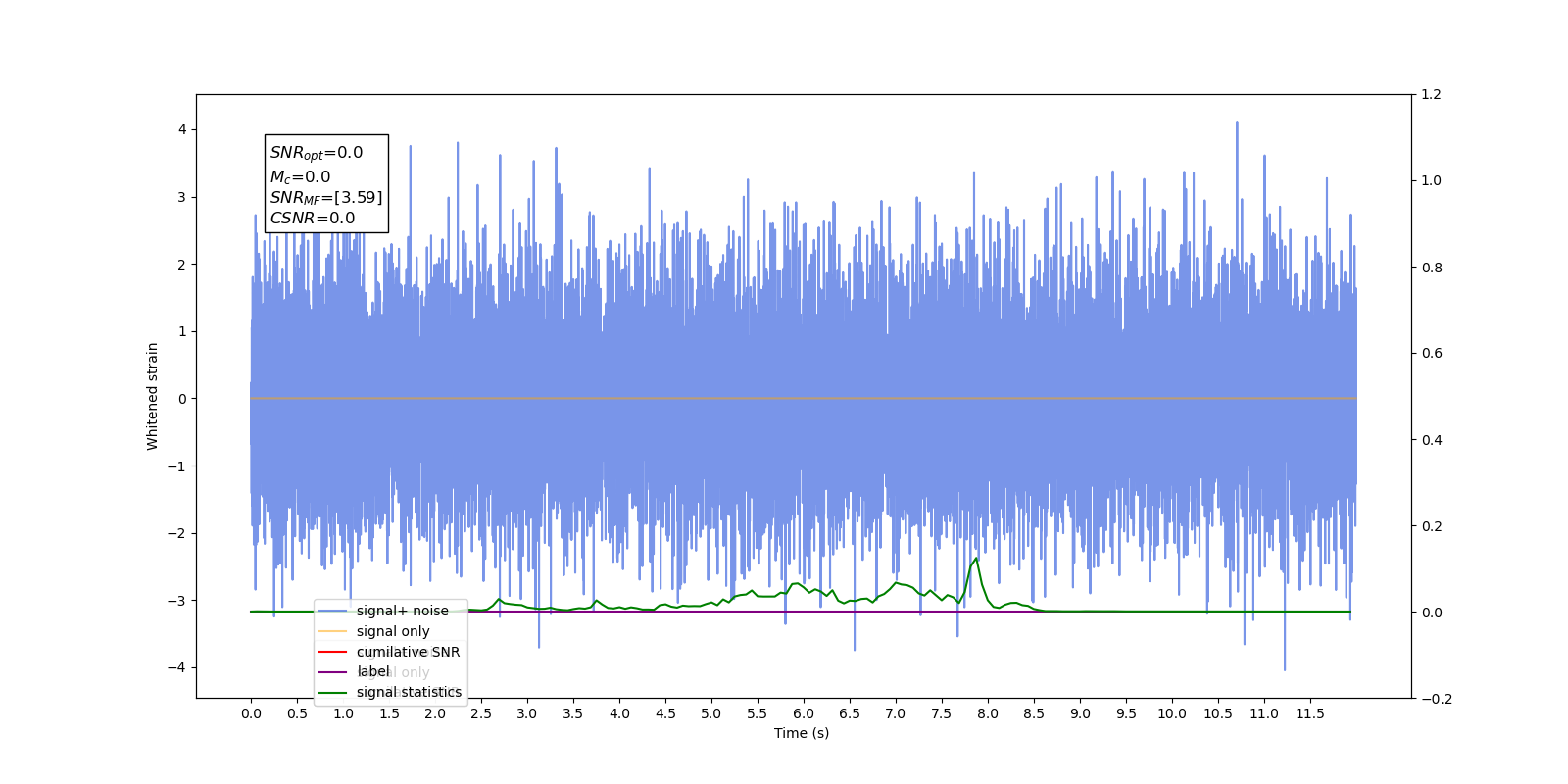Image resolution: width=1568 pixels, height=784 pixels.
Task: Click the left y-axis tick label −1
Action: coord(176,466)
